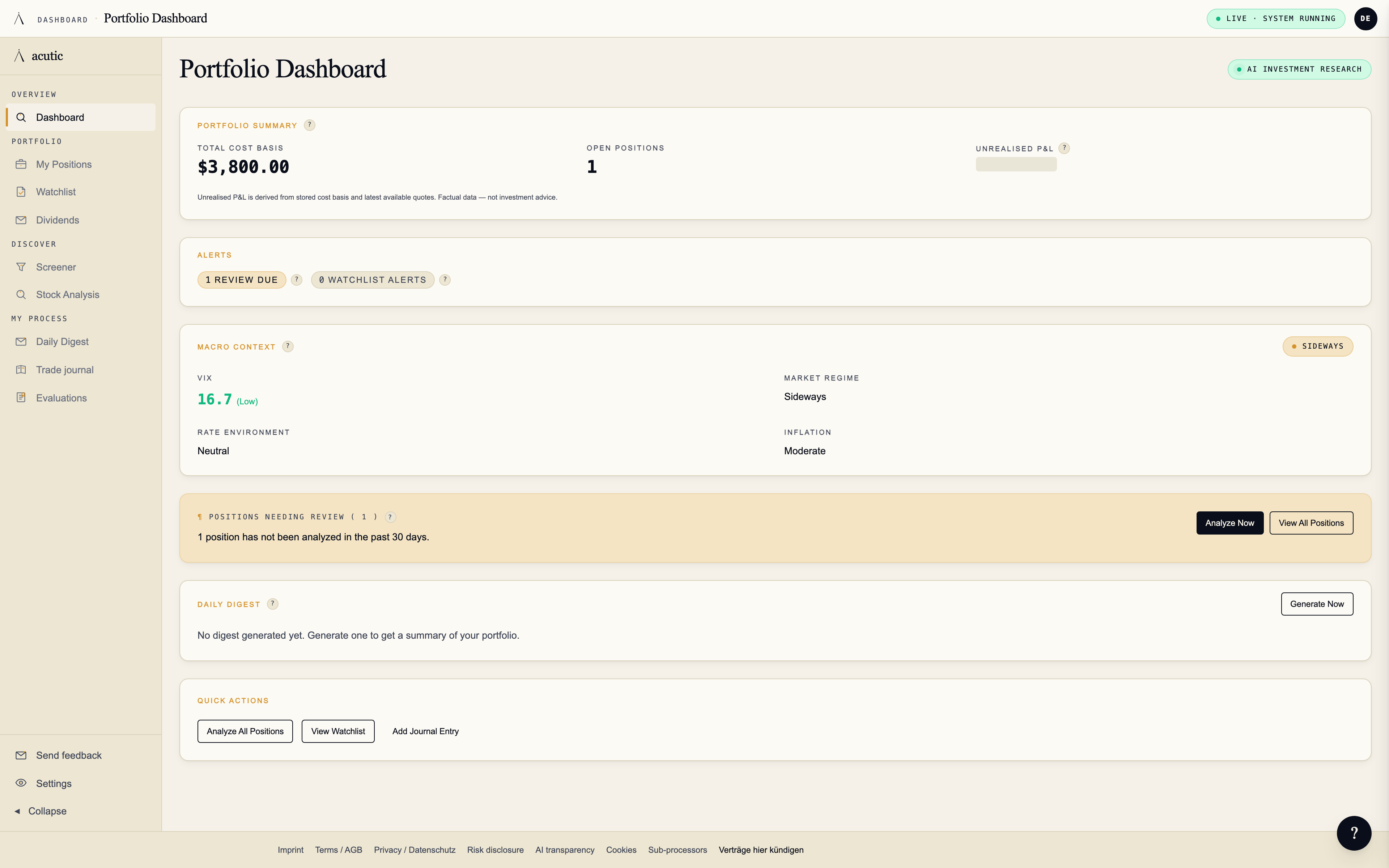The height and width of the screenshot is (868, 1389).
Task: Click the Watchlist checklist icon
Action: [x=21, y=192]
